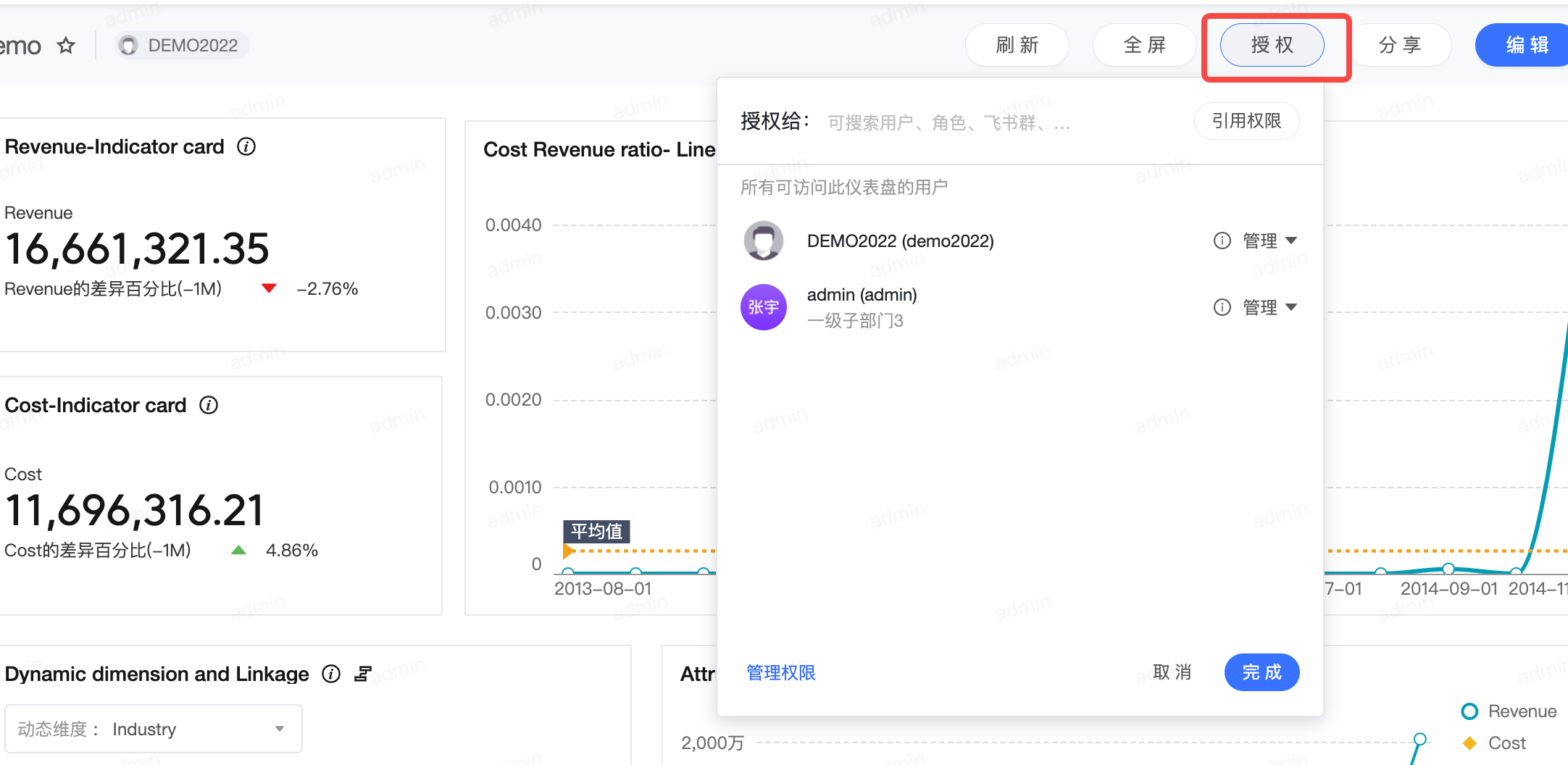
Task: Open 管理 permission dropdown for DEMO2022
Action: (x=1269, y=241)
